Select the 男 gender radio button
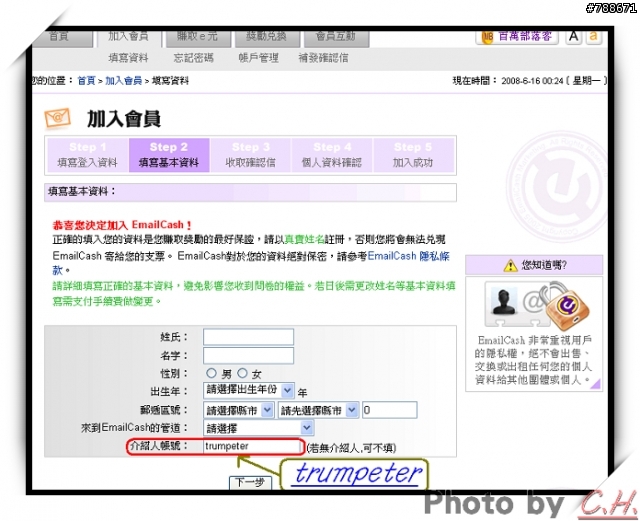This screenshot has width=640, height=521. 211,373
